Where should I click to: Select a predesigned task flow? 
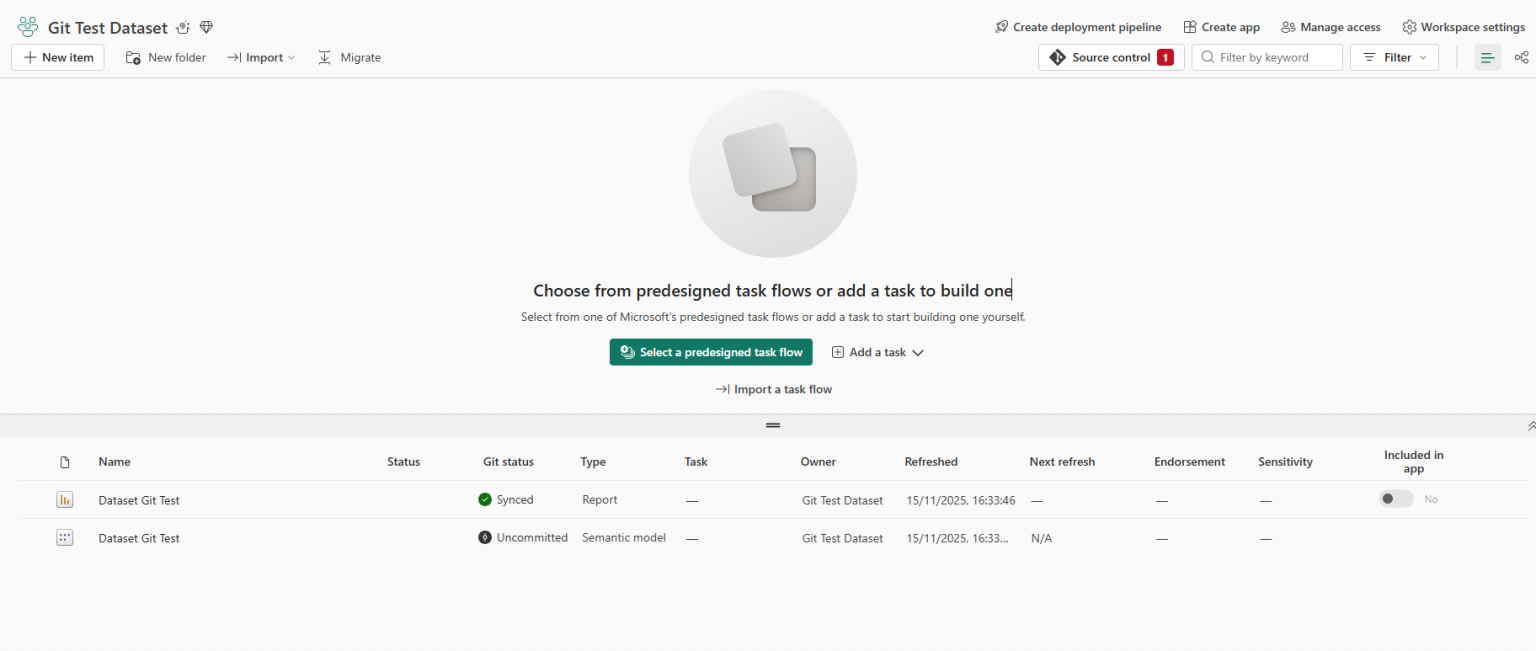point(710,352)
